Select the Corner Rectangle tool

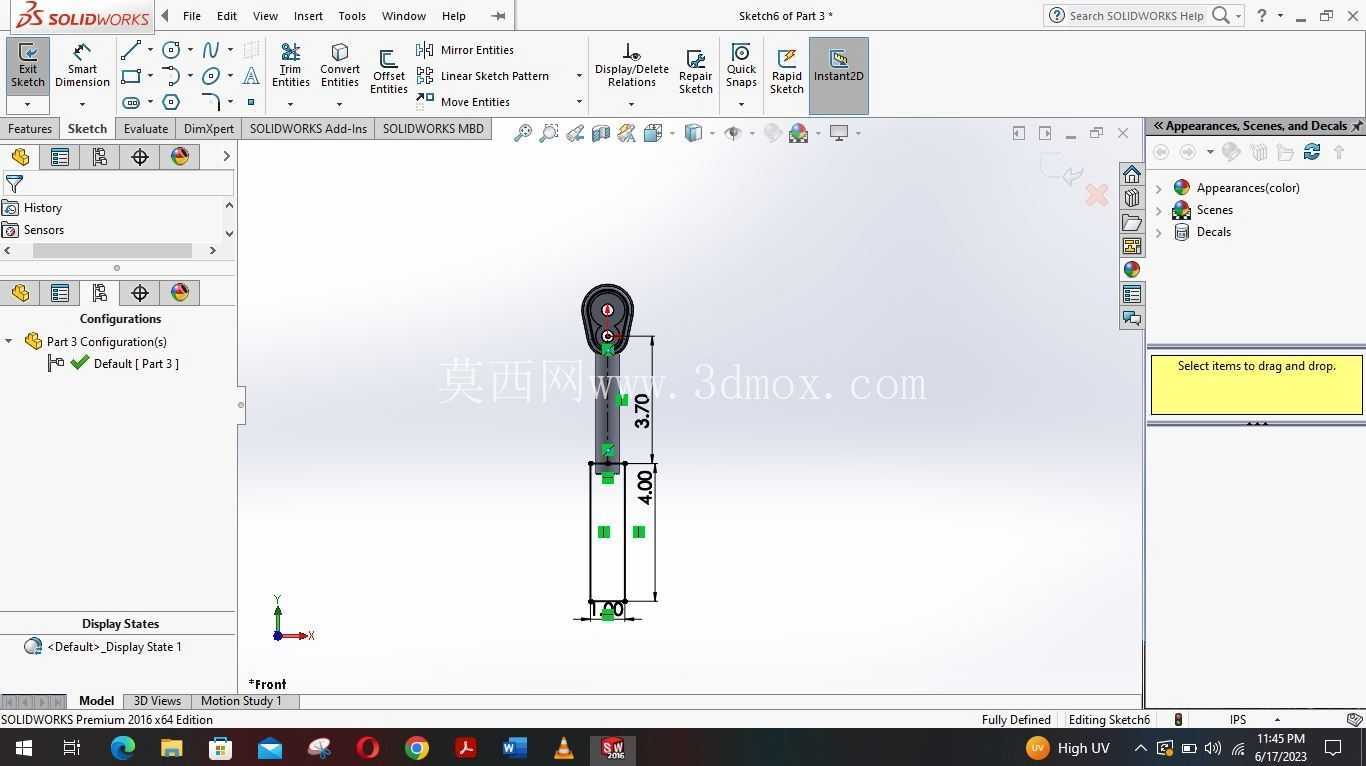pos(130,76)
